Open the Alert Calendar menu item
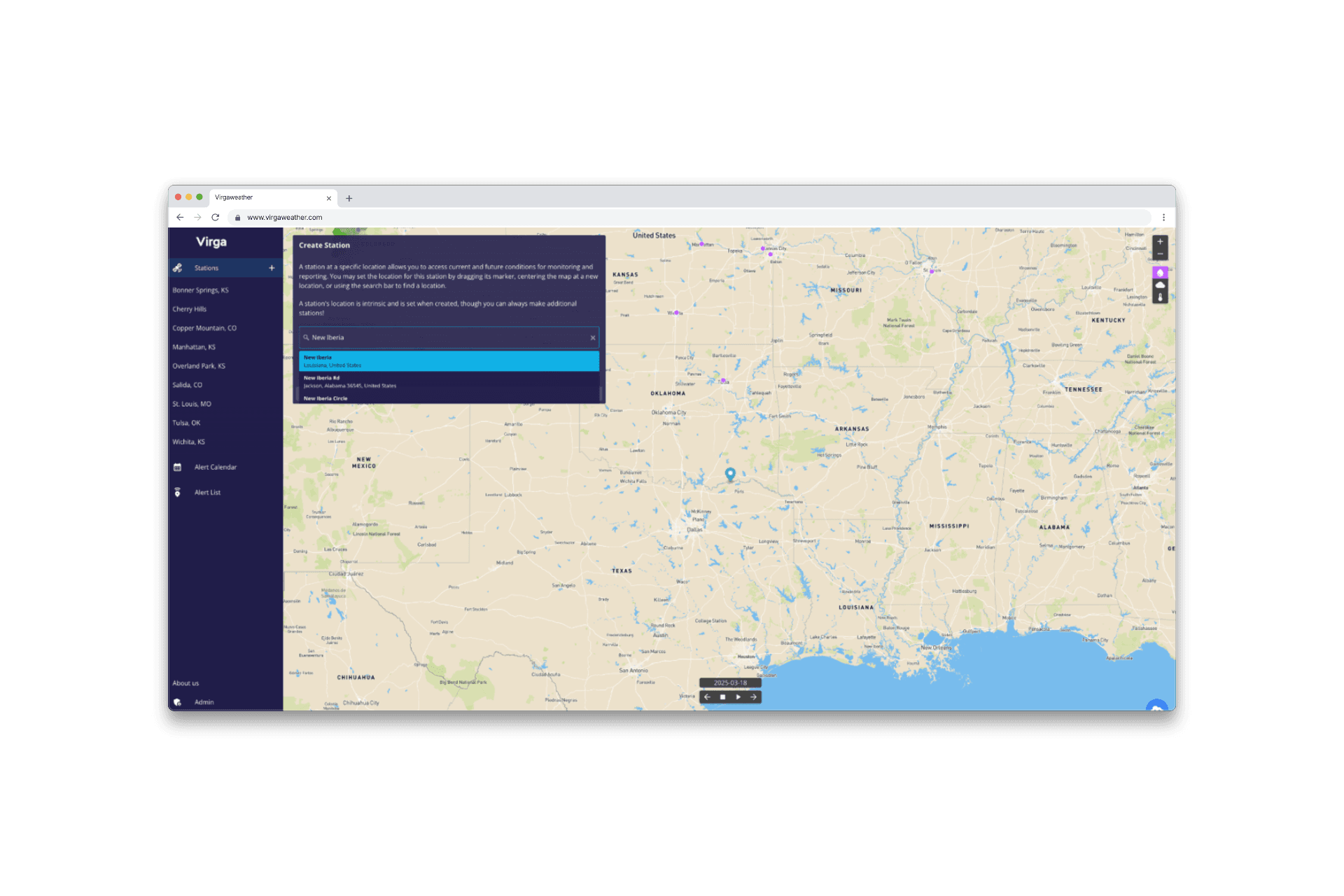Screen dimensions: 1344x896 215,468
